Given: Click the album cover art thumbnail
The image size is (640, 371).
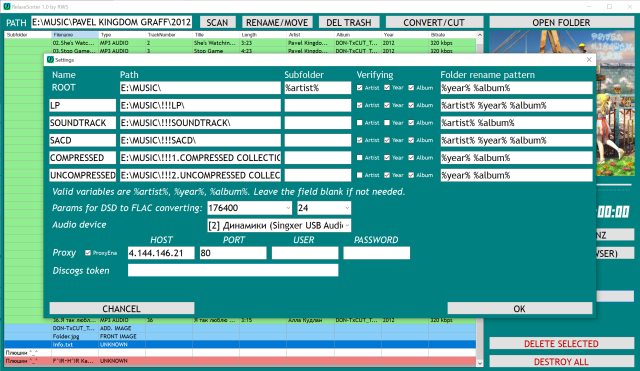Looking at the screenshot, I should coord(562,102).
